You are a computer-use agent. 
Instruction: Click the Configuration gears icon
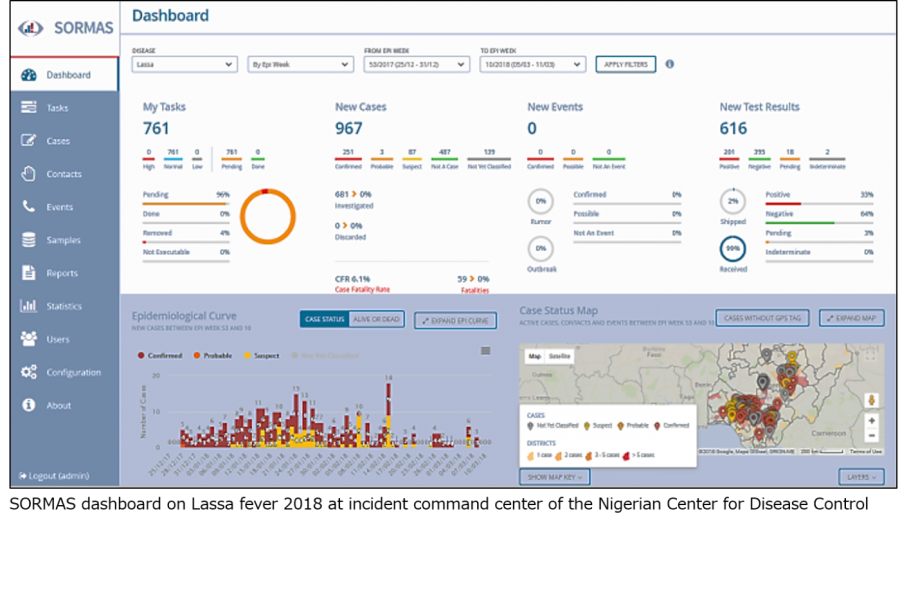pyautogui.click(x=29, y=372)
